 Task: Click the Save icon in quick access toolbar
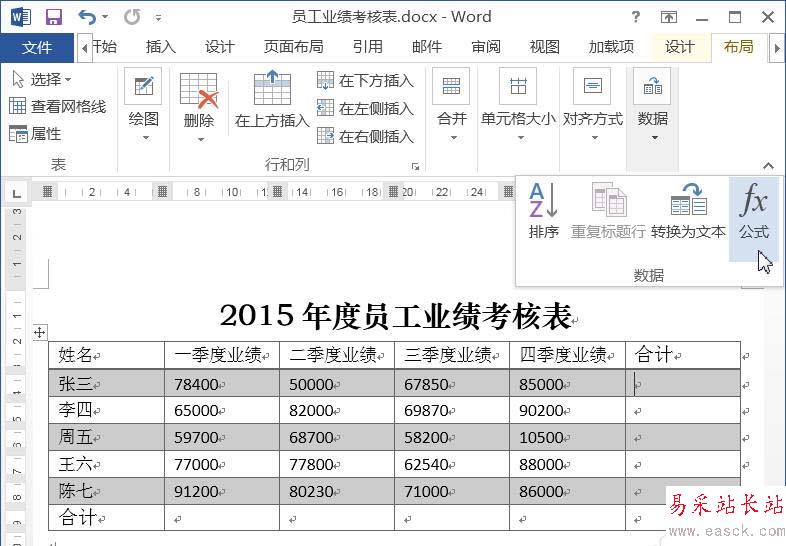(54, 17)
